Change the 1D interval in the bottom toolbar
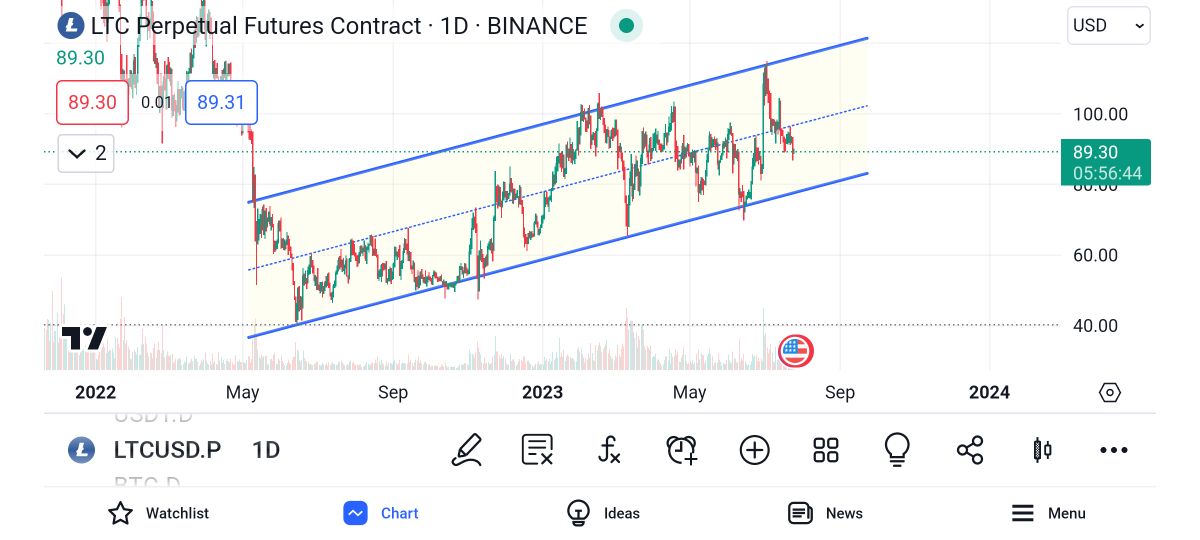The height and width of the screenshot is (540, 1200). pyautogui.click(x=266, y=450)
